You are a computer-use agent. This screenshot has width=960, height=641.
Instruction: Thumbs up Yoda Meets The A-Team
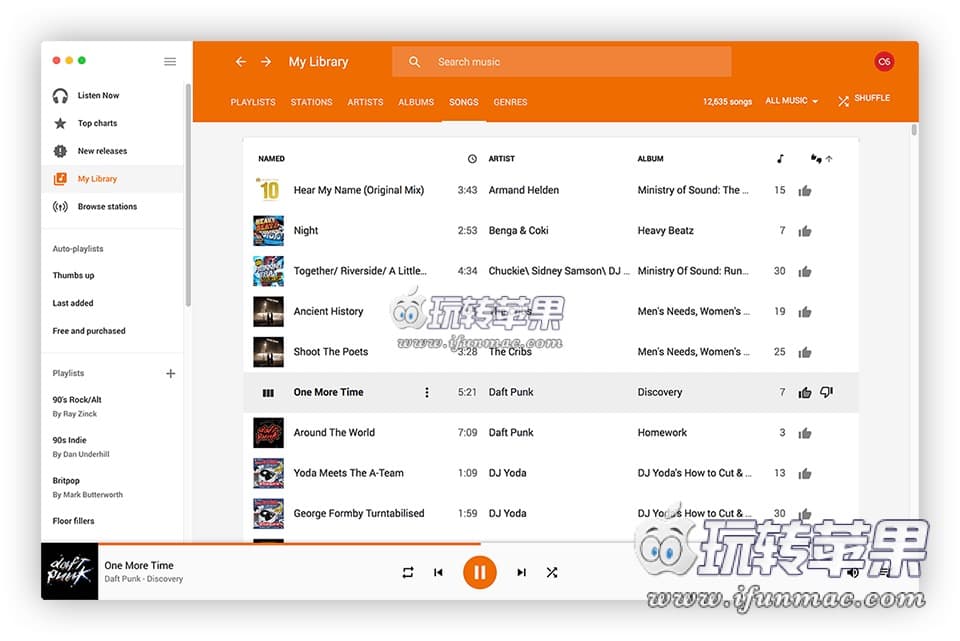pos(804,474)
